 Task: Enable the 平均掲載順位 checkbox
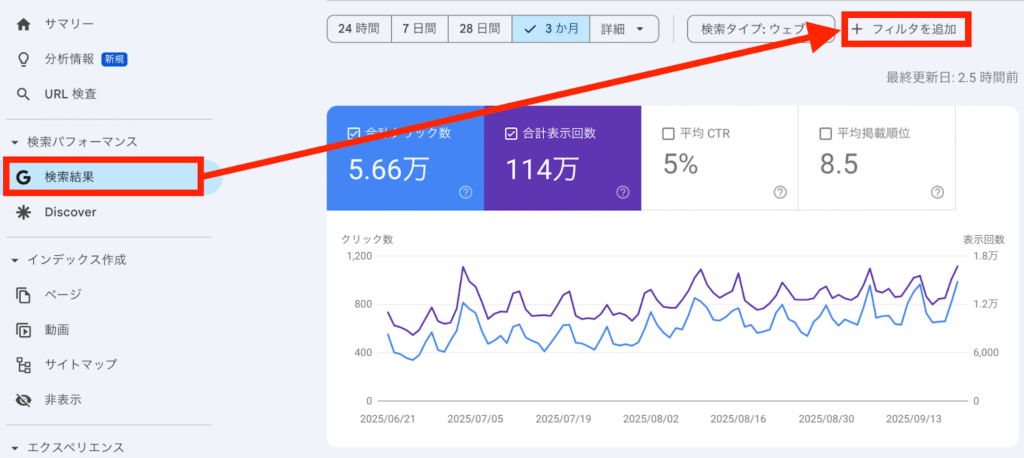(x=825, y=133)
